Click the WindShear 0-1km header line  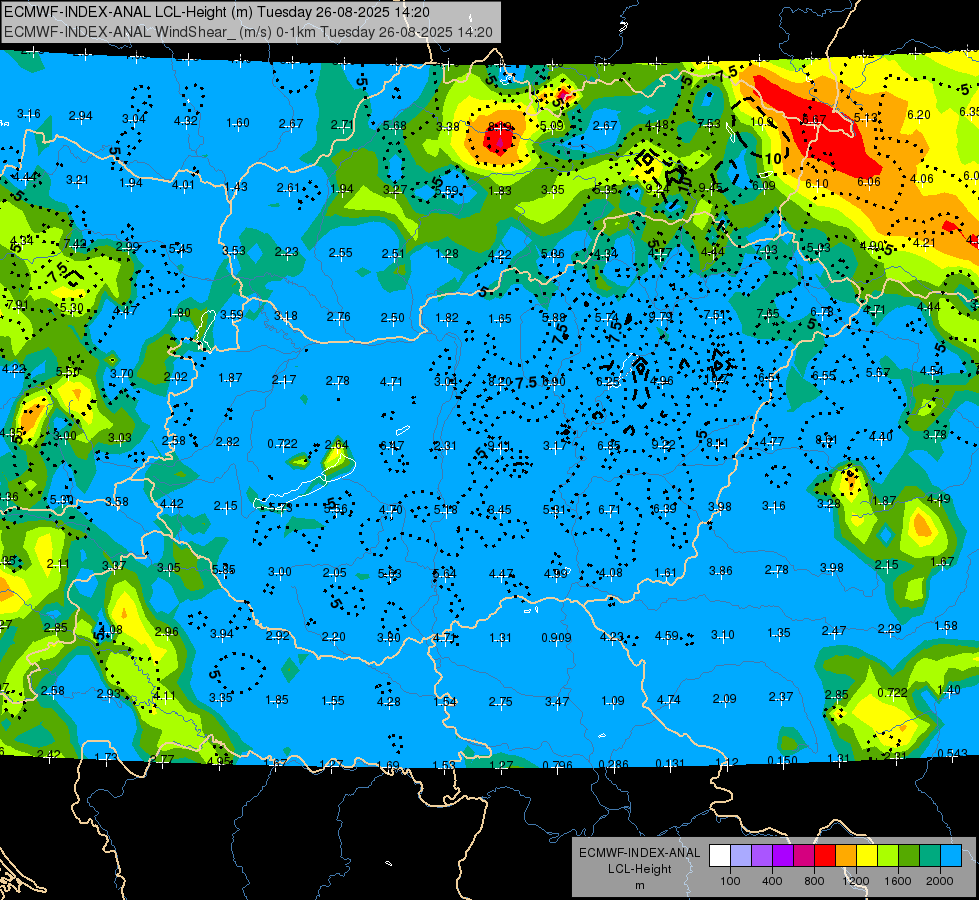tap(248, 32)
